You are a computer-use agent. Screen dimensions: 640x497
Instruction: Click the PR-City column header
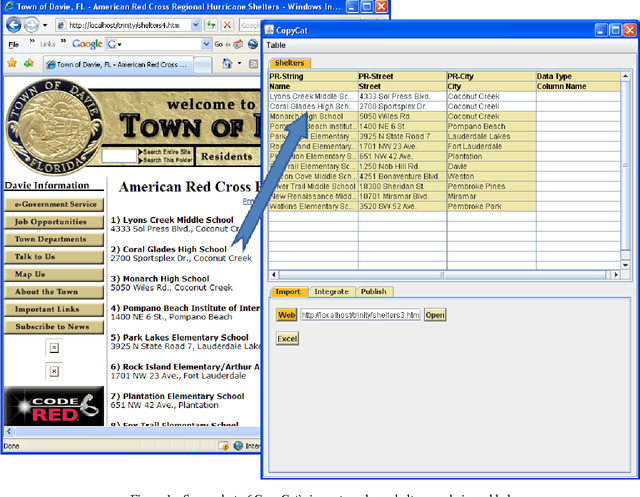point(491,76)
